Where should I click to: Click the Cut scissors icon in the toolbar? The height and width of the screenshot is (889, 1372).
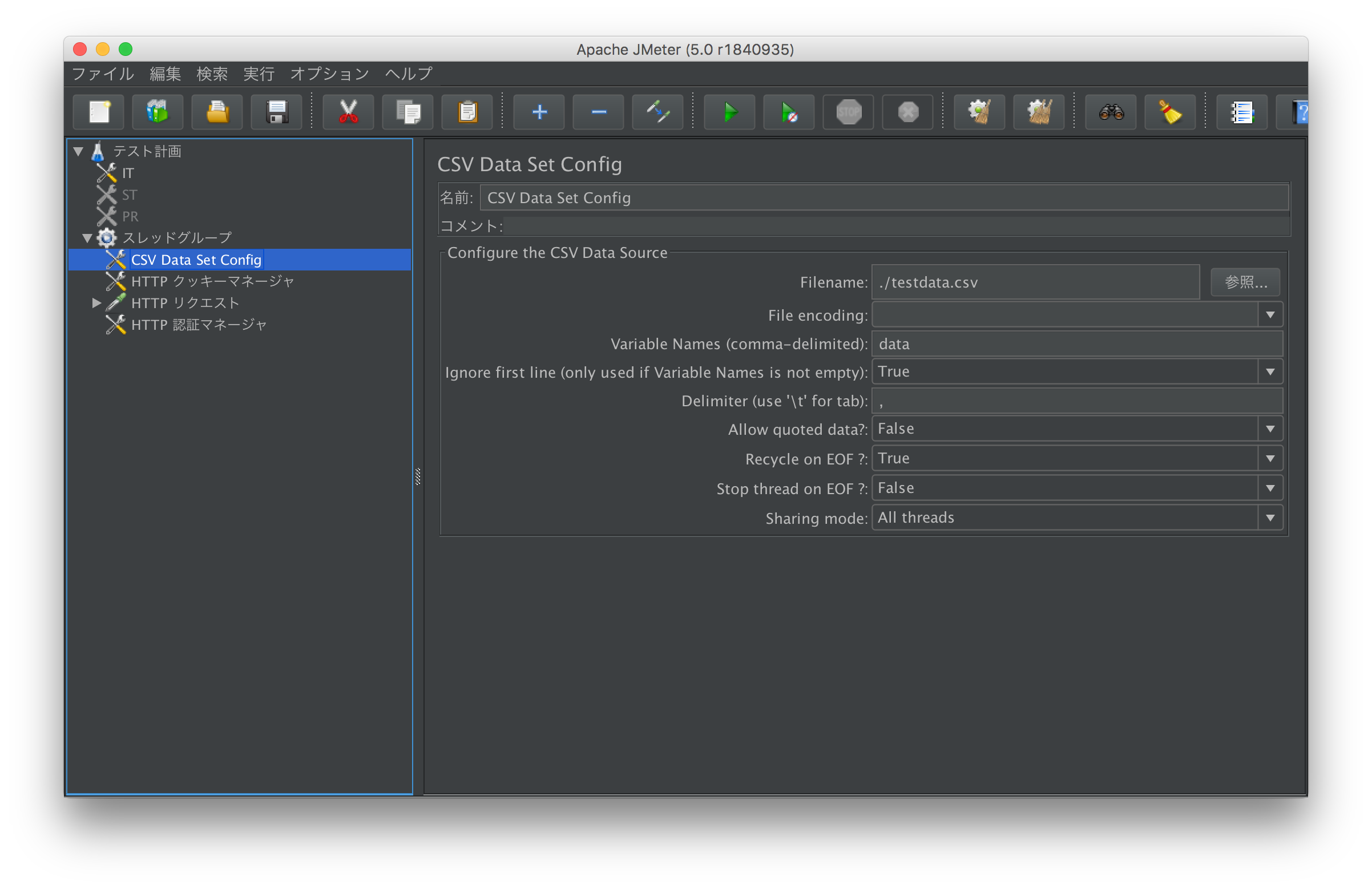348,112
